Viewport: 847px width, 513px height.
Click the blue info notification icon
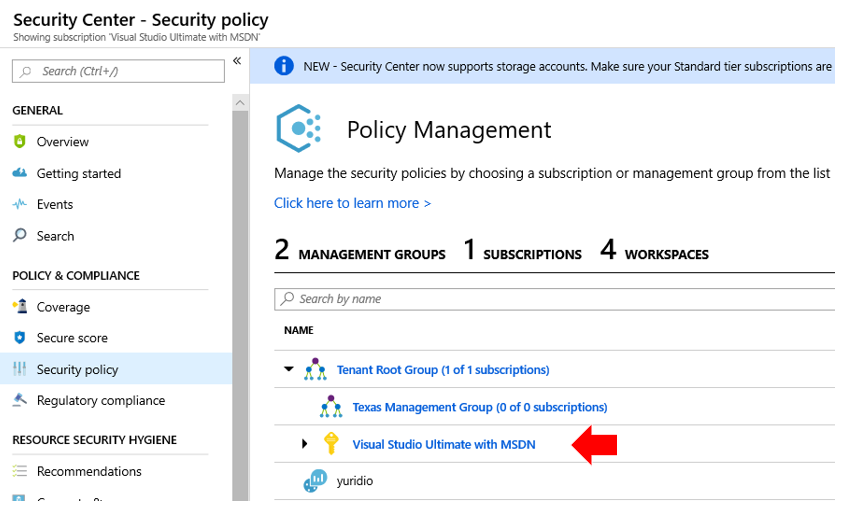pyautogui.click(x=284, y=66)
